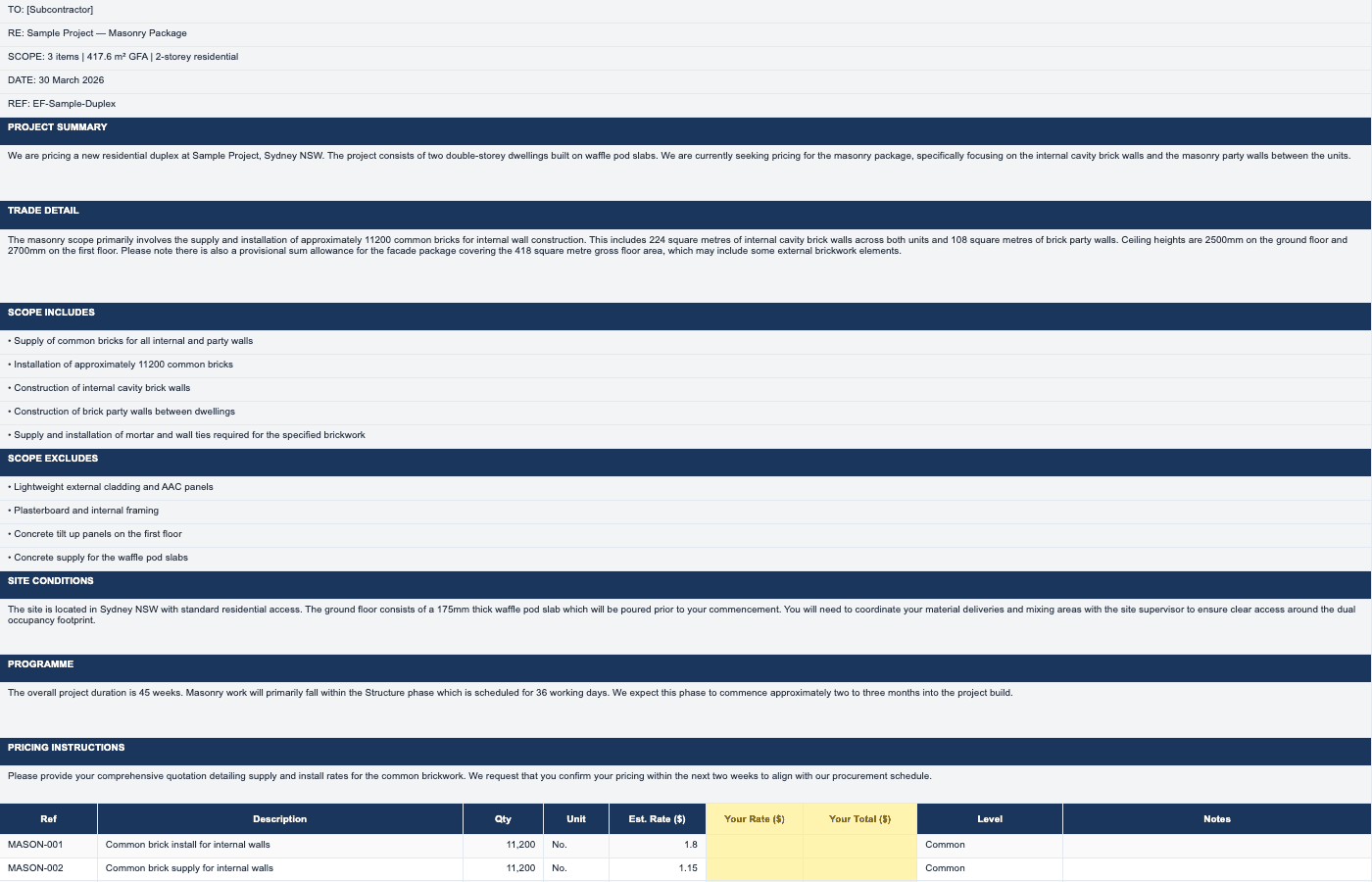Viewport: 1372px width, 882px height.
Task: Select the Notes cell beside MASON-001
Action: tap(1217, 845)
